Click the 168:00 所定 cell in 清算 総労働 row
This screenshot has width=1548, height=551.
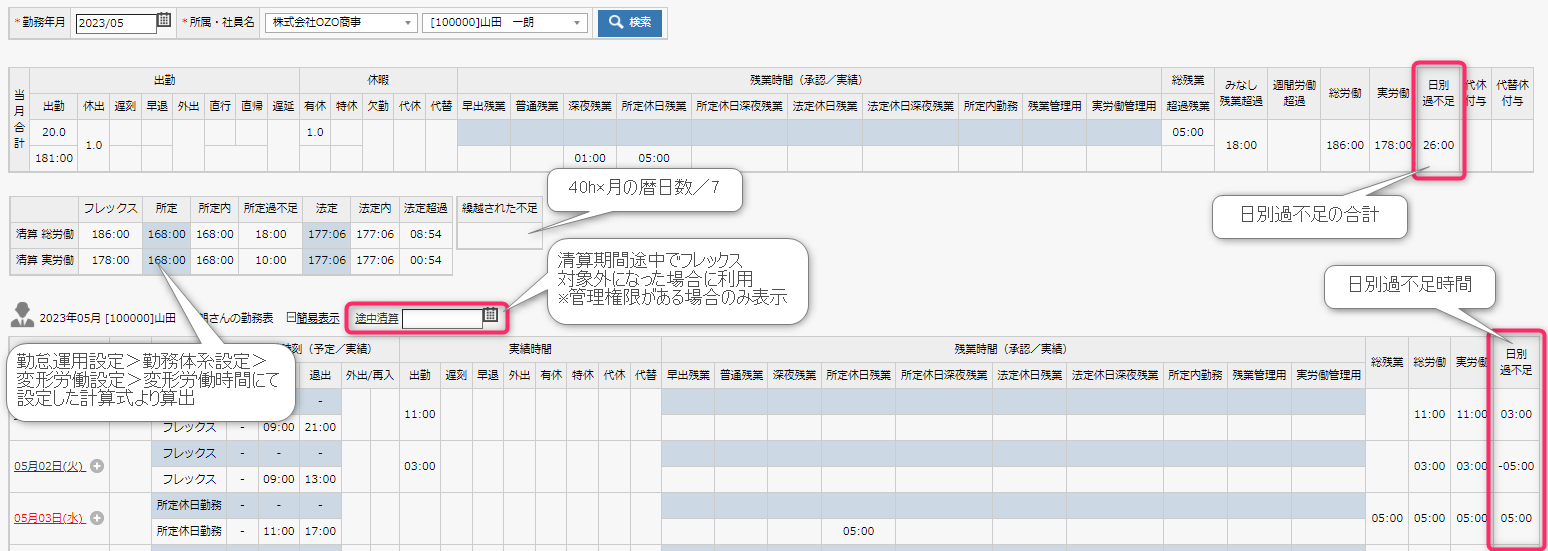click(x=166, y=234)
